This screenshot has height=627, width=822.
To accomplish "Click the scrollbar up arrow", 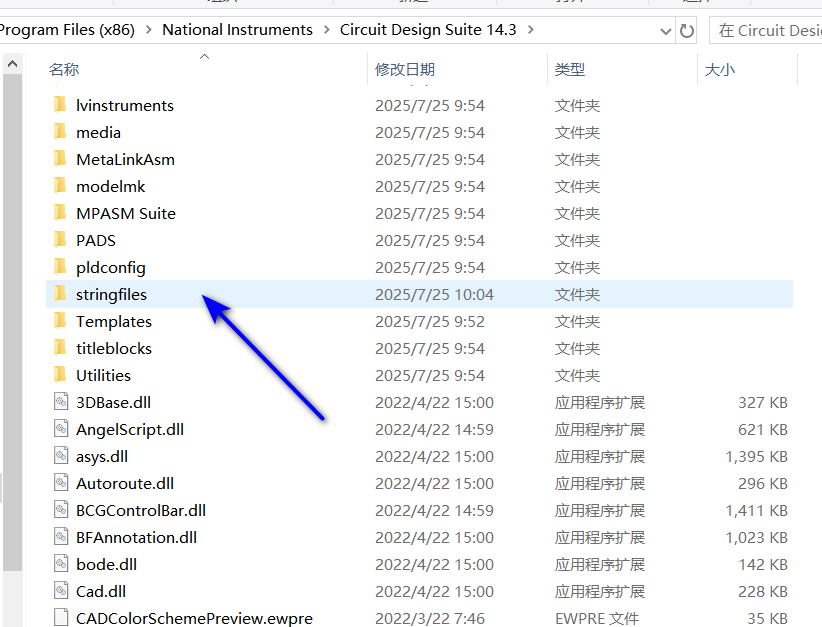I will [x=13, y=64].
